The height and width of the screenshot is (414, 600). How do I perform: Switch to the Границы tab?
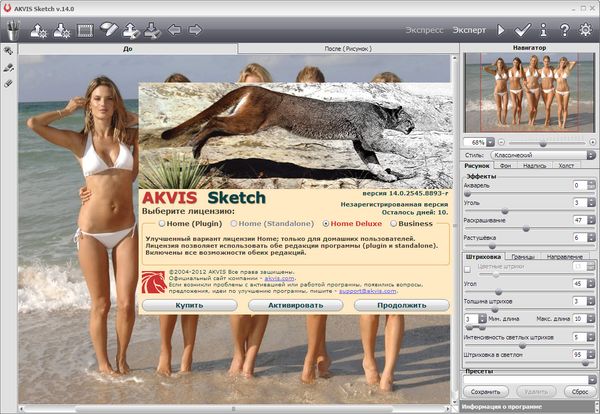523,257
